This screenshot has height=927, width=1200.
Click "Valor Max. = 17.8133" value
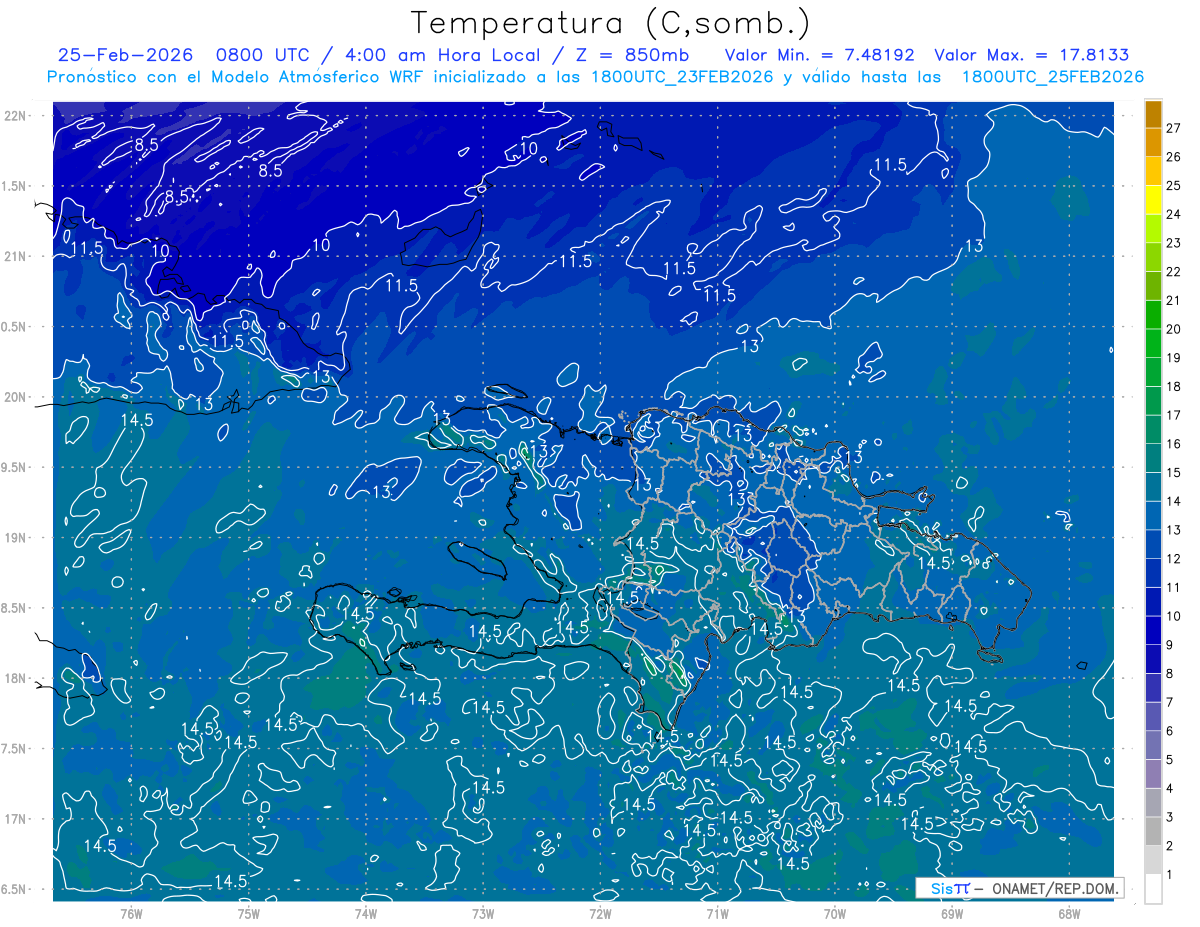1031,55
